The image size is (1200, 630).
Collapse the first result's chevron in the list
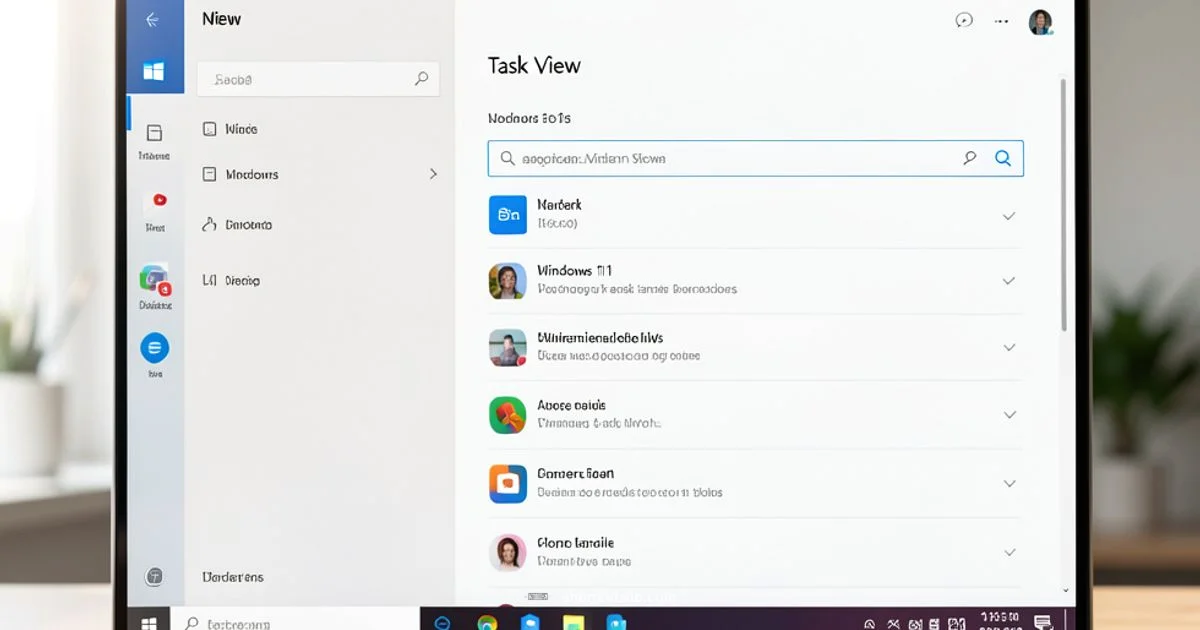coord(1009,214)
